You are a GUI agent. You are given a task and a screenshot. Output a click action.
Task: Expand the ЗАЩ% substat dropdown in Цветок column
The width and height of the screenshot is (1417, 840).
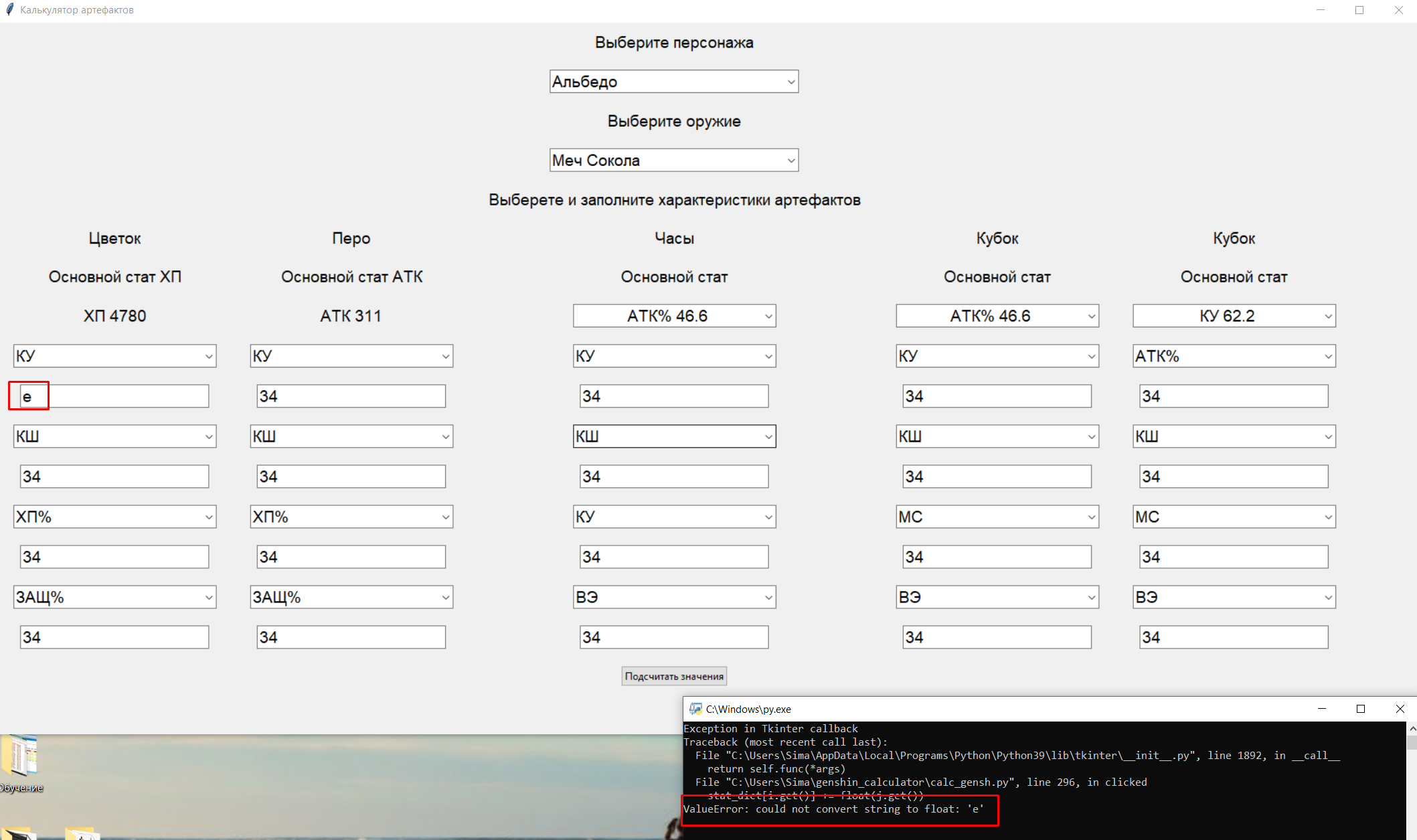click(114, 596)
